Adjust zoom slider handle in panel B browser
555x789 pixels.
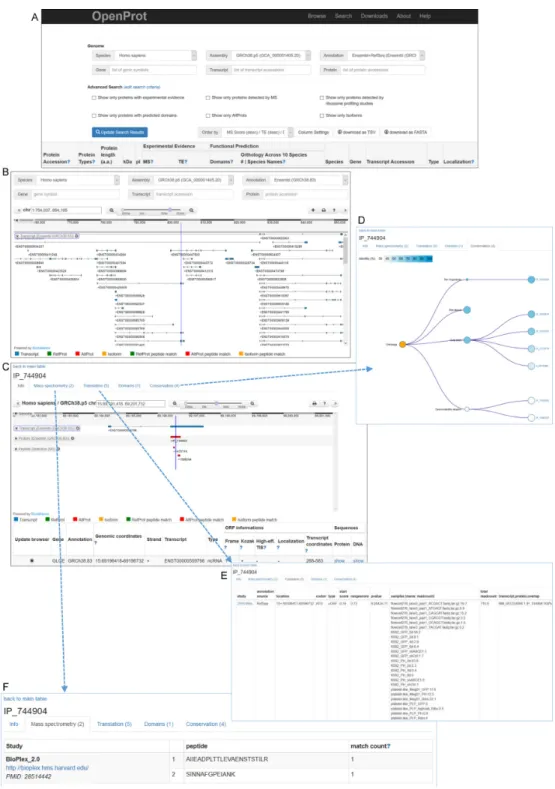pyautogui.click(x=170, y=210)
